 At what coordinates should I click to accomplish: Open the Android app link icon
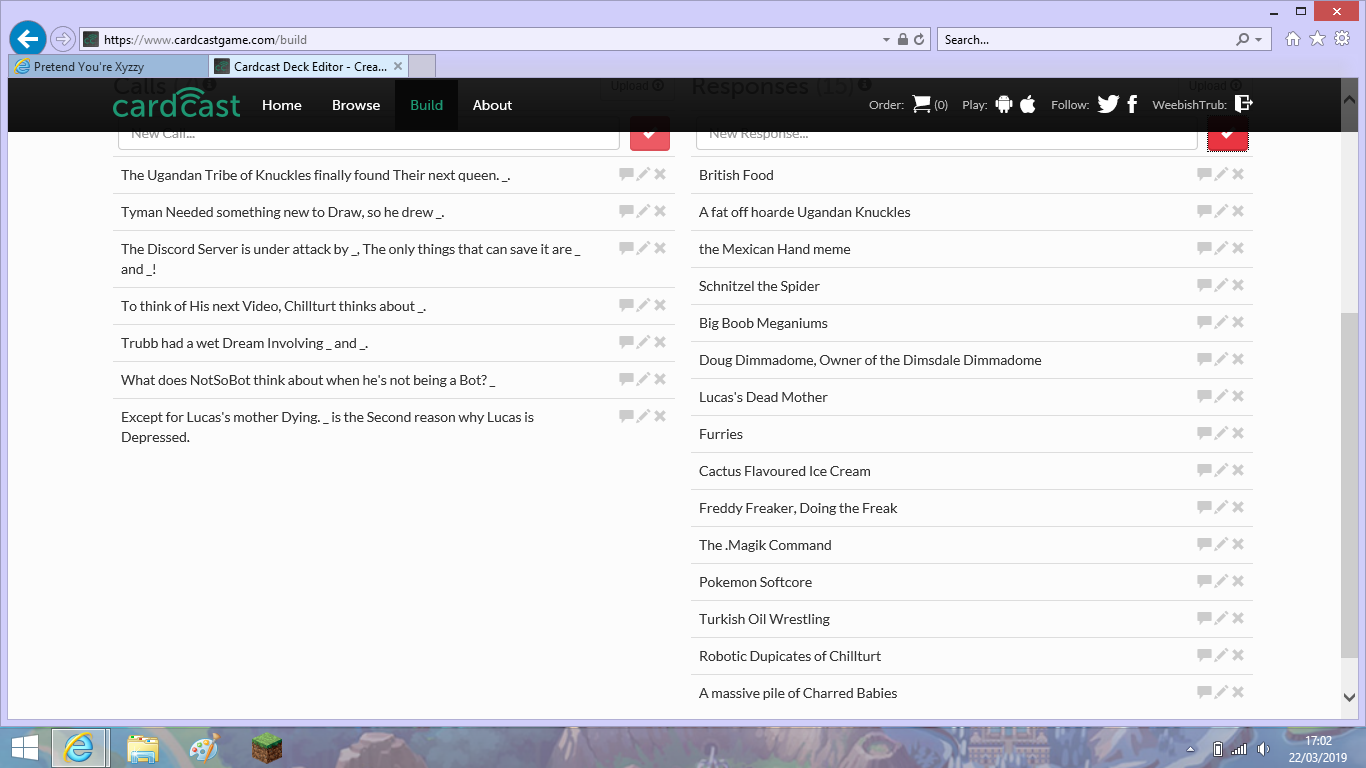(x=1004, y=104)
